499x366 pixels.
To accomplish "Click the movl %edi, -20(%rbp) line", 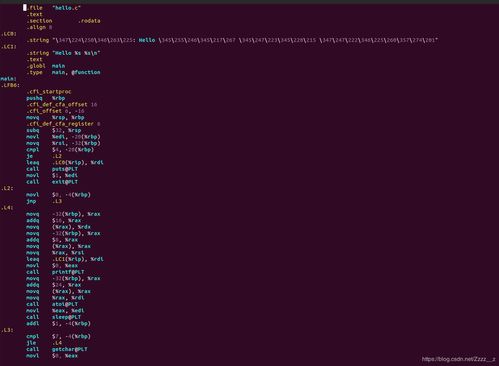I will [x=63, y=137].
